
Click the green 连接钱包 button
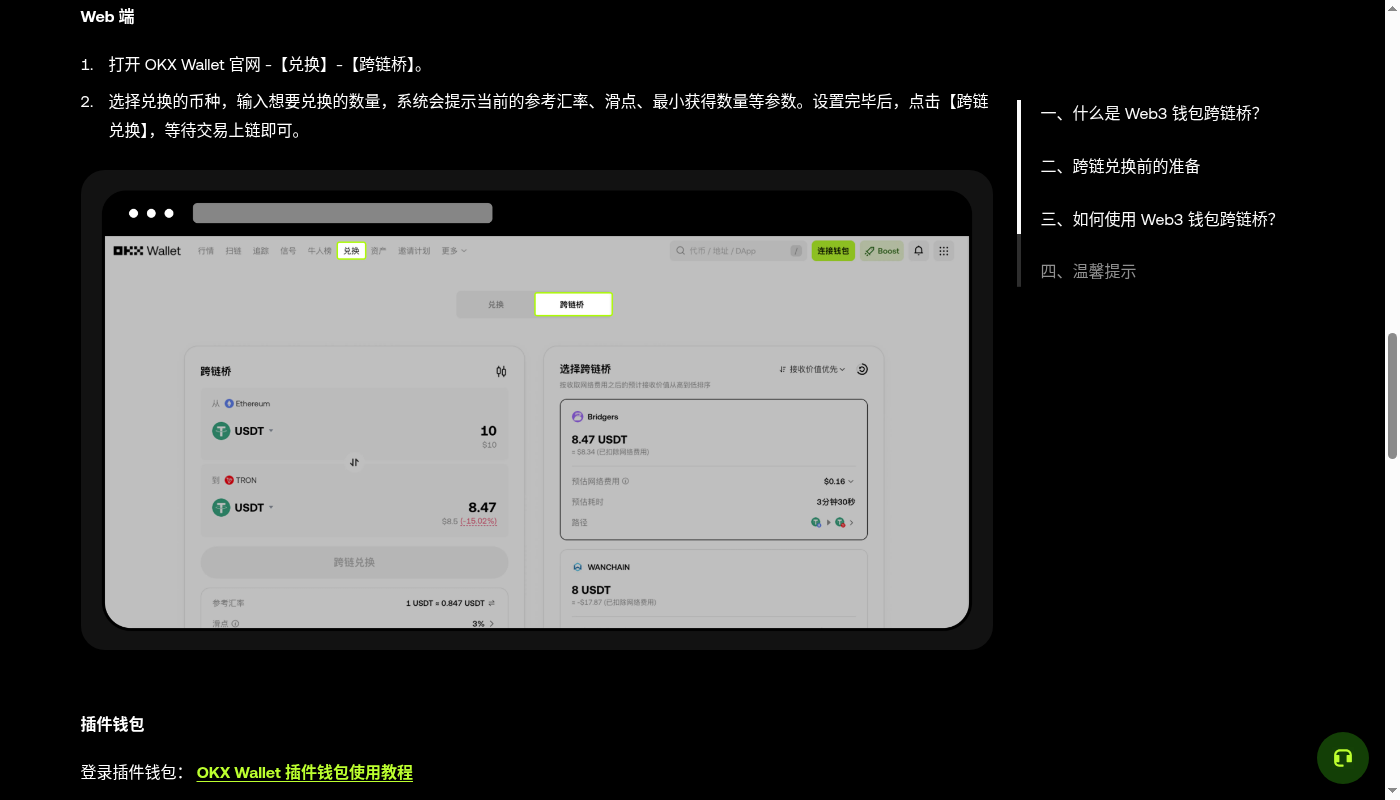tap(833, 251)
